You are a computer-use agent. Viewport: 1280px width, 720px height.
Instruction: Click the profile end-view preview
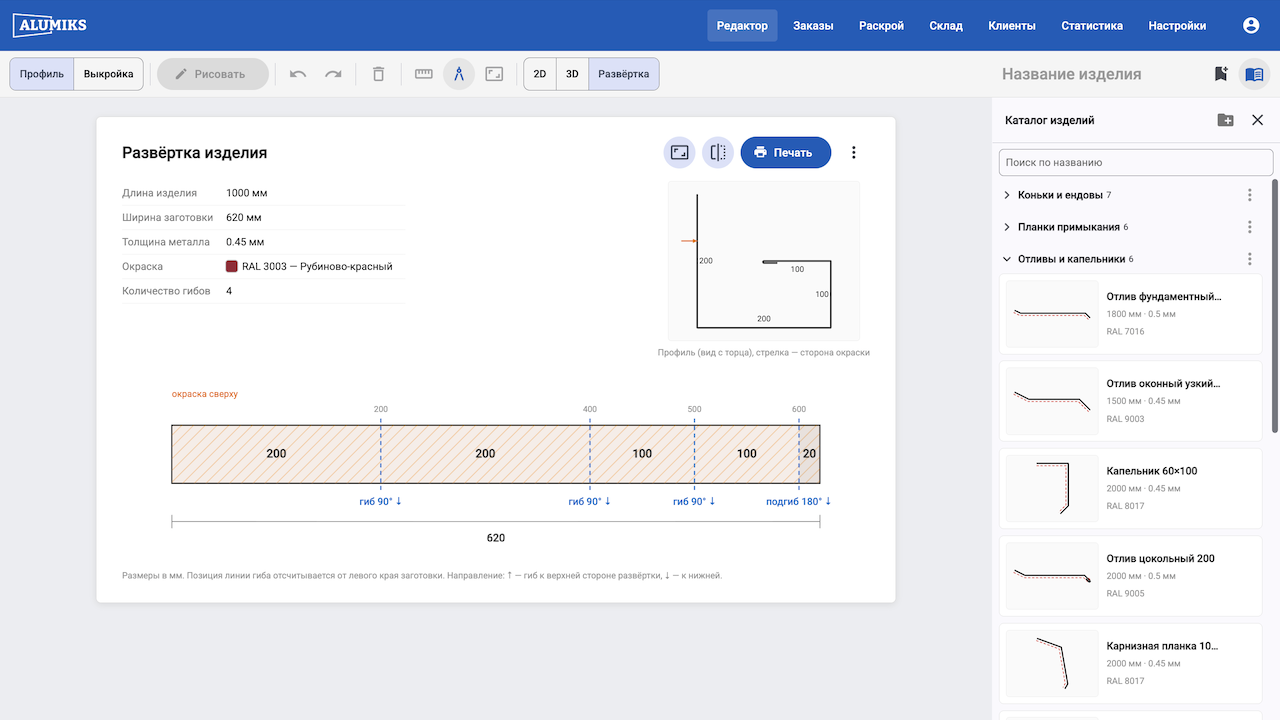tap(764, 261)
